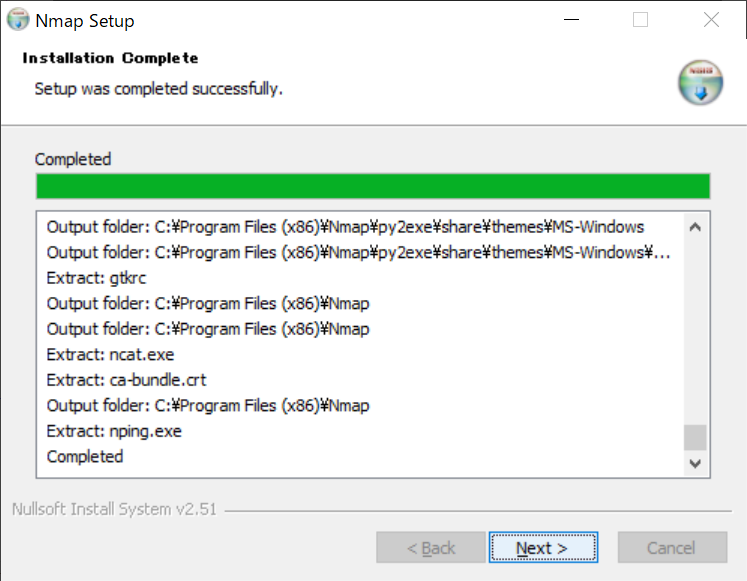The height and width of the screenshot is (581, 747).
Task: Click the final 'Completed' log entry
Action: click(85, 456)
